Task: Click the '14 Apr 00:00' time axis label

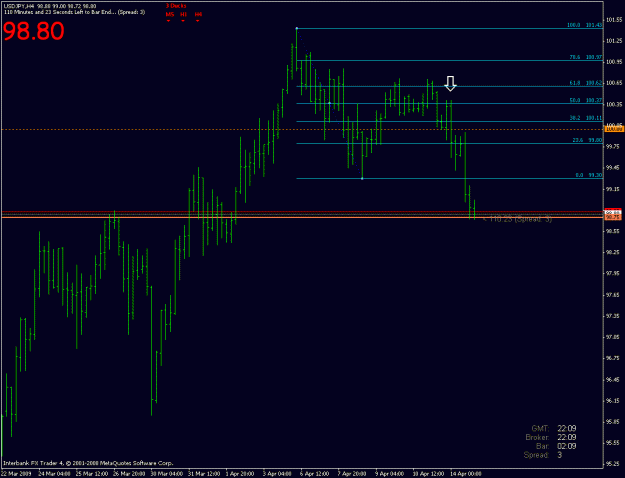Action: 466,474
